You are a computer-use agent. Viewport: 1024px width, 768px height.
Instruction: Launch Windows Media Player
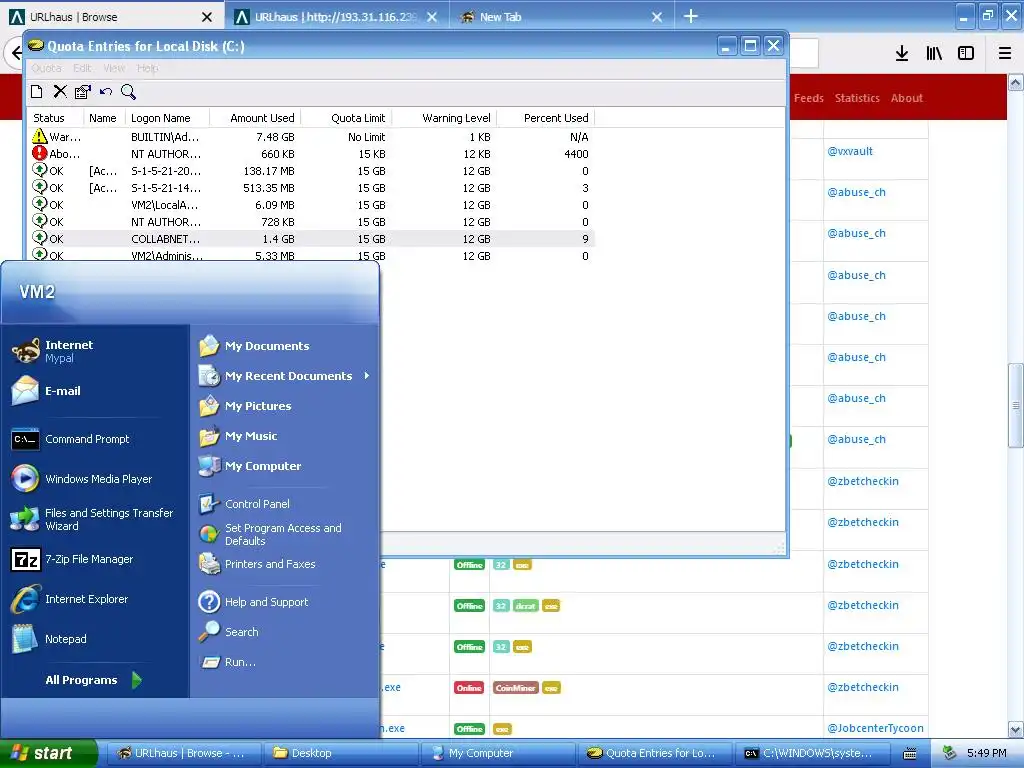pyautogui.click(x=82, y=479)
